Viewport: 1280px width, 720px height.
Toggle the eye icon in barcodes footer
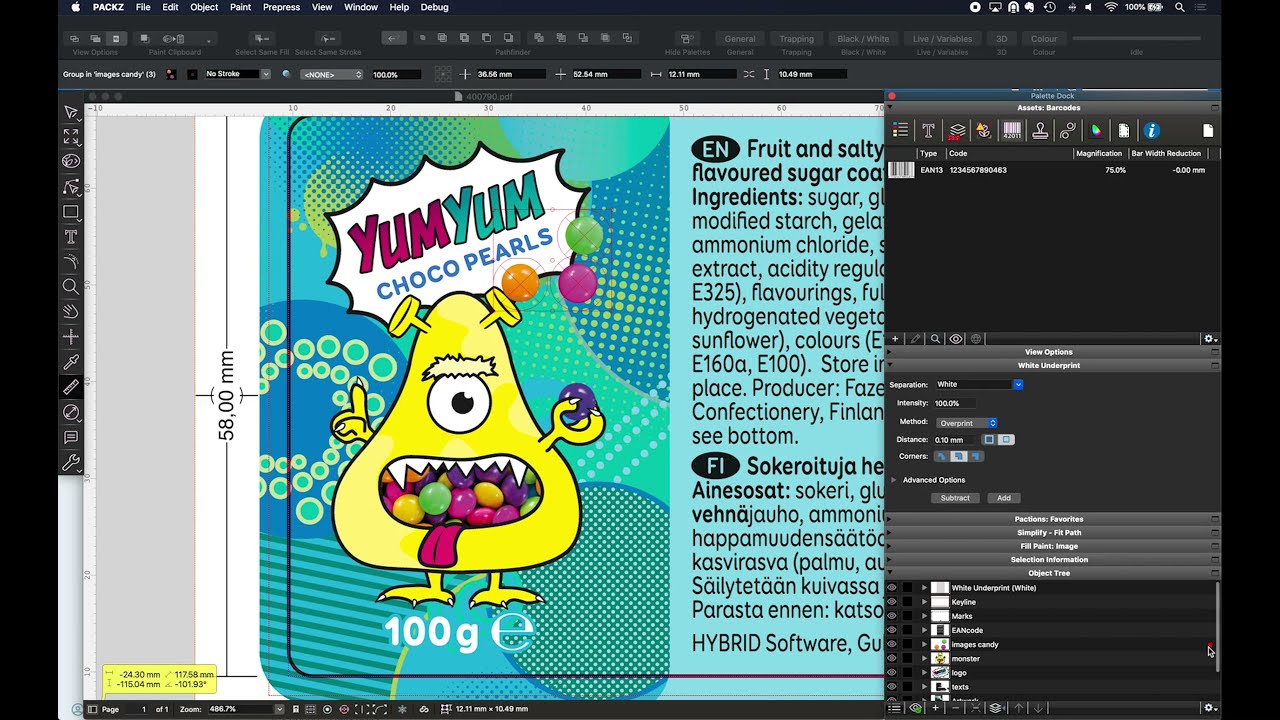(x=956, y=339)
